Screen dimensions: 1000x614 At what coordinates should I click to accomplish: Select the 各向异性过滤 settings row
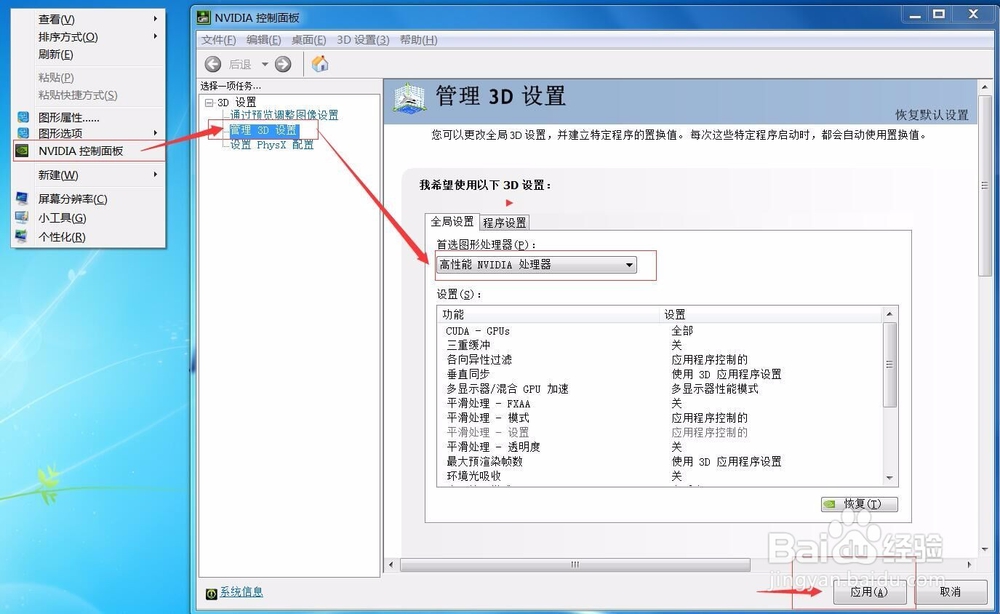pyautogui.click(x=661, y=360)
